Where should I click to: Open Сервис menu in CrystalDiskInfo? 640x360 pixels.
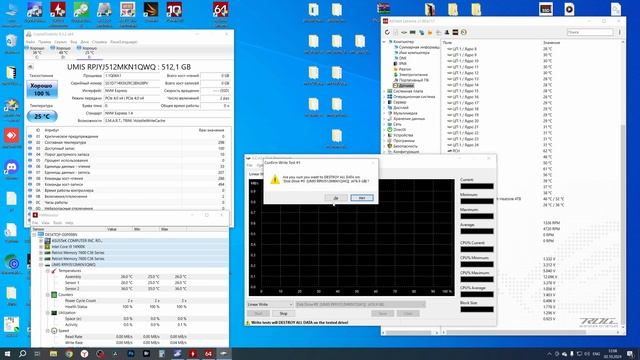pos(60,42)
